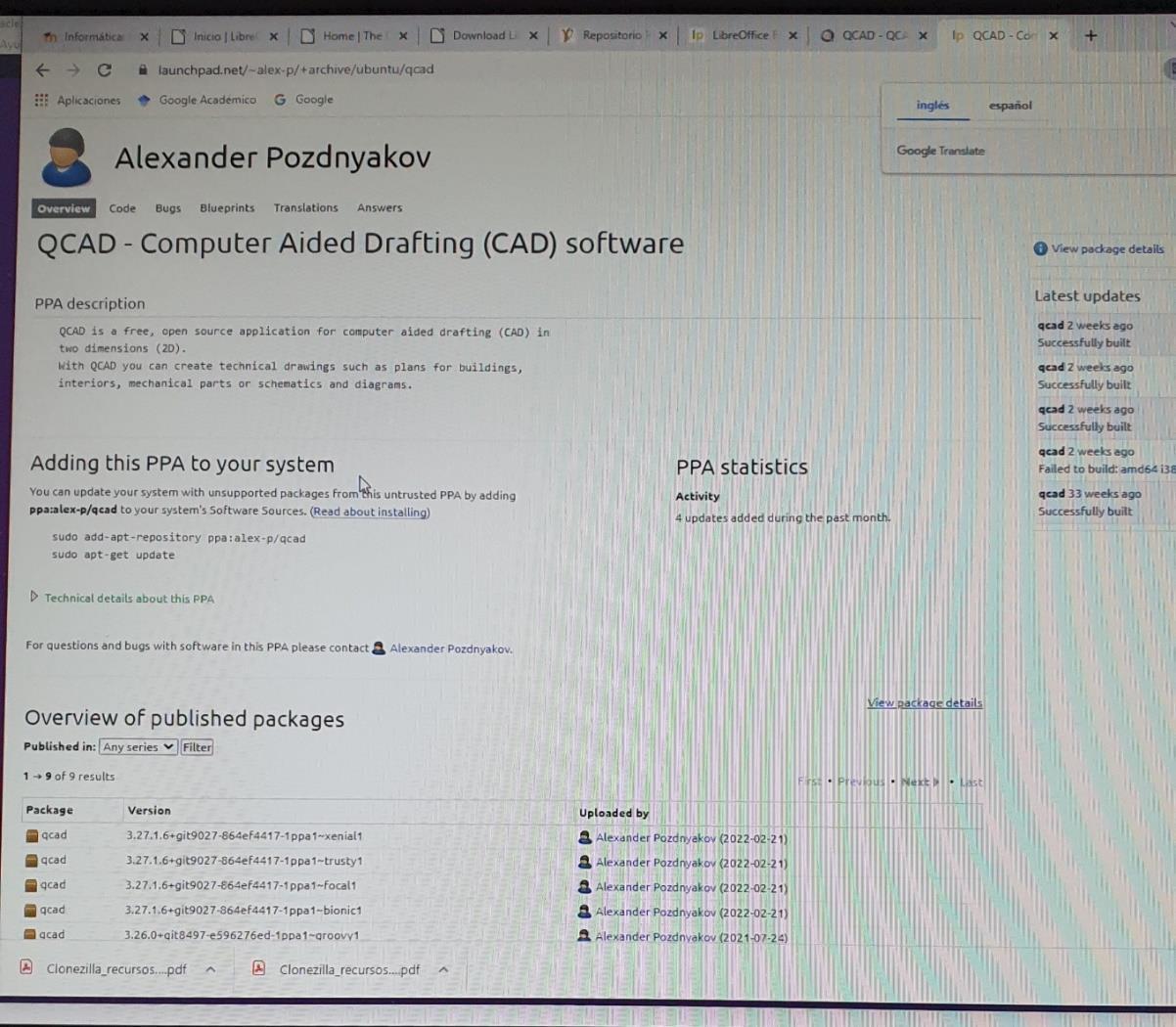Viewport: 1176px width, 1027px height.
Task: Click the site lock icon in address bar
Action: [x=143, y=69]
